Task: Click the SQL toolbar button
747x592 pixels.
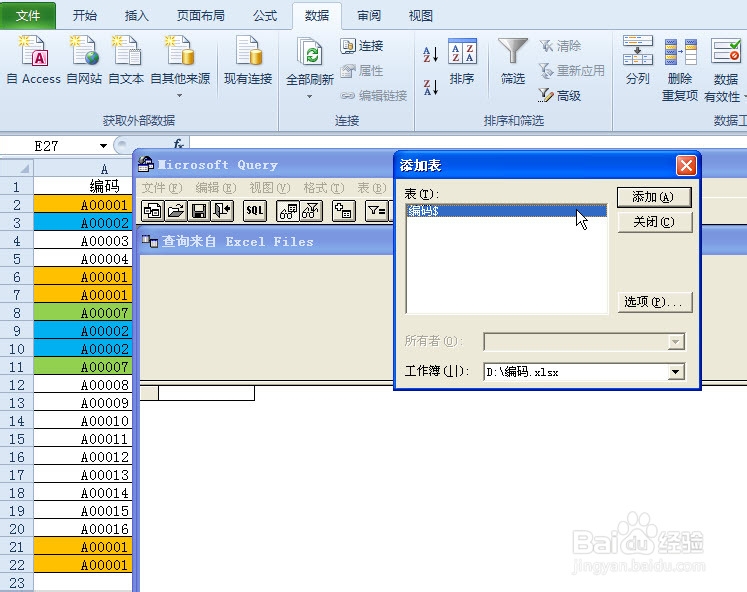Action: pos(254,211)
